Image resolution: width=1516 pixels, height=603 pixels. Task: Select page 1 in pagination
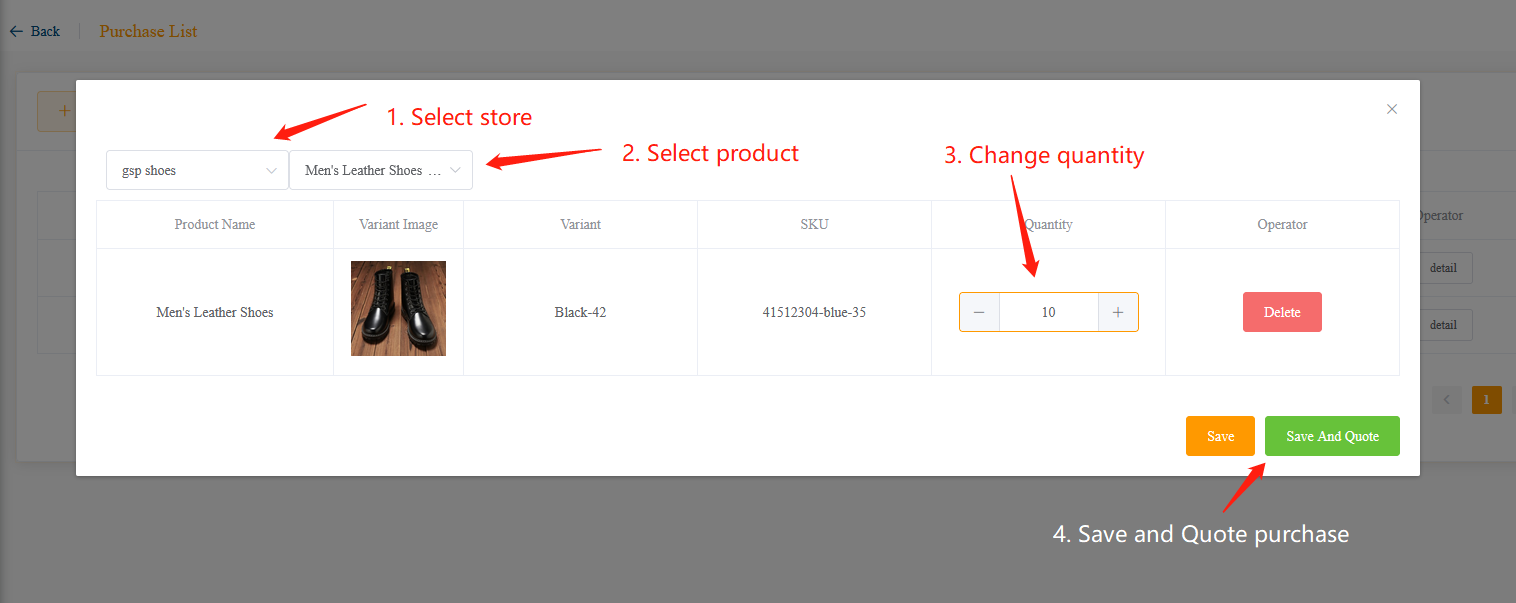(x=1486, y=400)
